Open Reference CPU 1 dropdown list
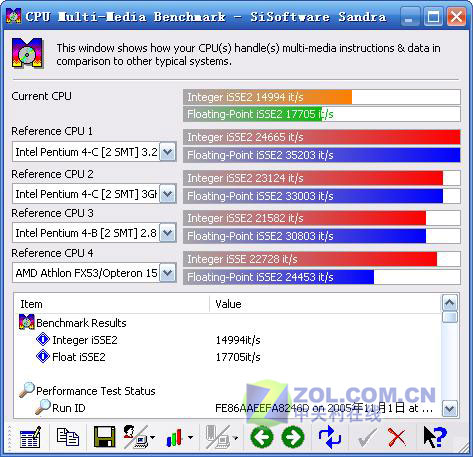Viewport: 473px width, 457px height. point(167,152)
